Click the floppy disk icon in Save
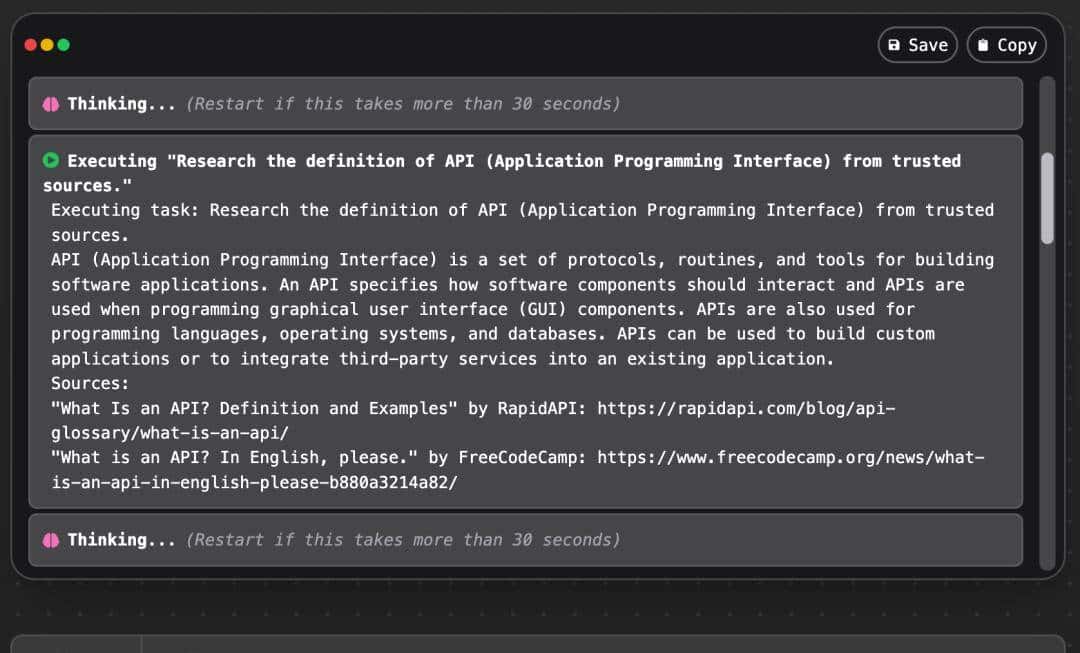The height and width of the screenshot is (653, 1080). click(x=894, y=45)
